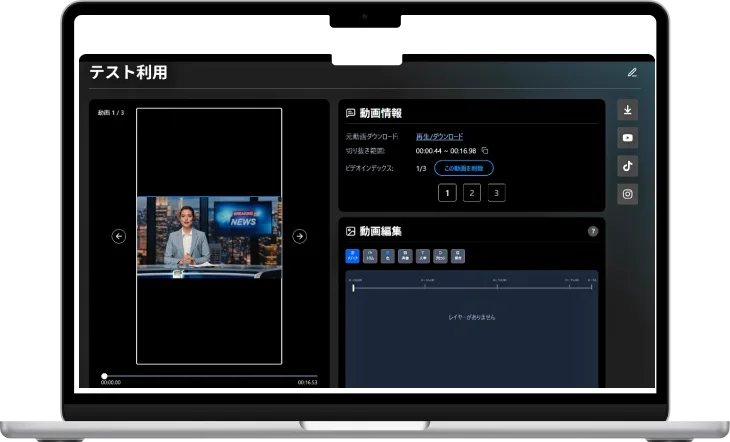Screen dimensions: 730x442
Task: Click the pencil edit icon beside the title
Action: click(x=632, y=72)
